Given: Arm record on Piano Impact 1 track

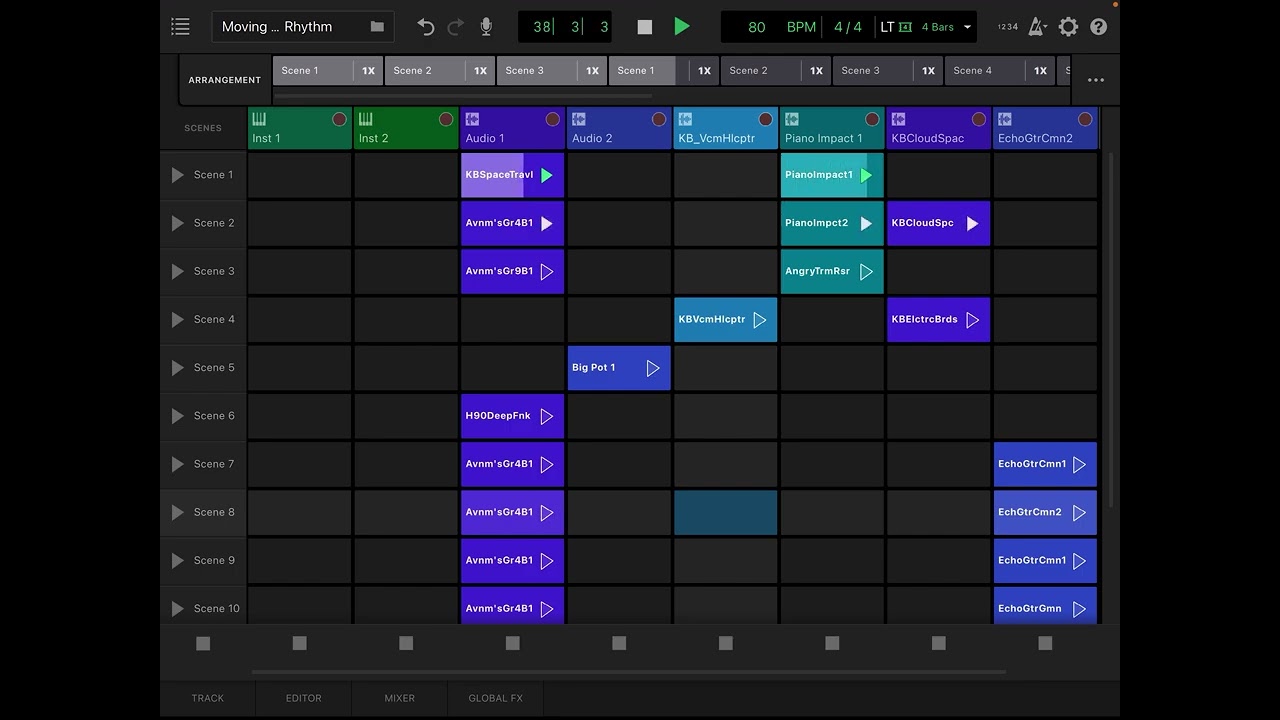Looking at the screenshot, I should (x=872, y=119).
